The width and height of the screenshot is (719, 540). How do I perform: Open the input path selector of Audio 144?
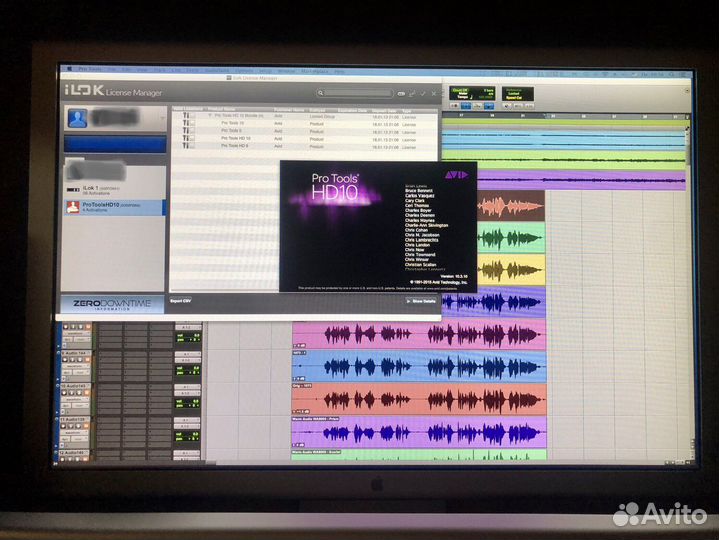click(x=188, y=354)
